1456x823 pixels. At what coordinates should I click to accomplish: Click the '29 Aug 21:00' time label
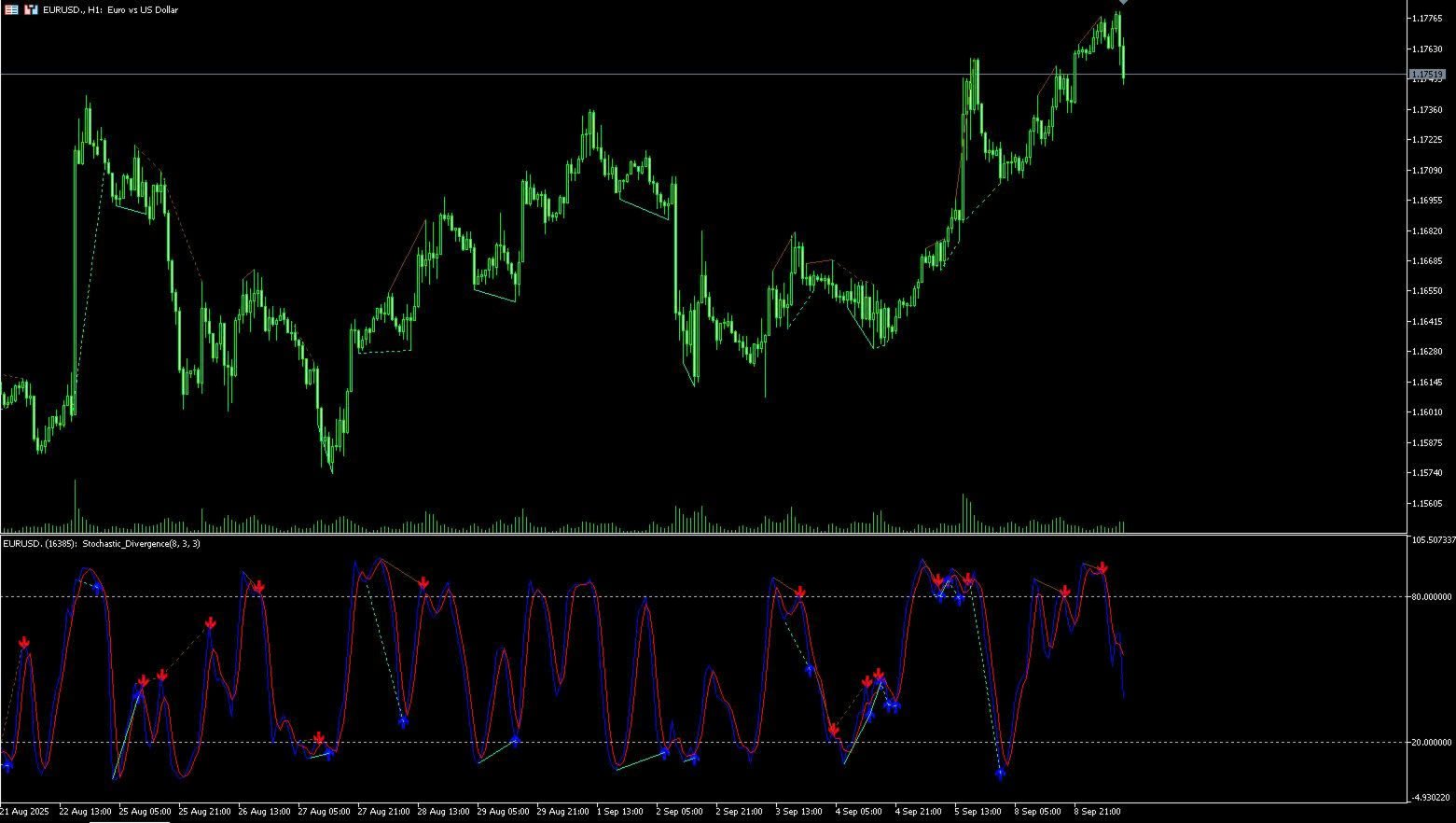click(563, 812)
